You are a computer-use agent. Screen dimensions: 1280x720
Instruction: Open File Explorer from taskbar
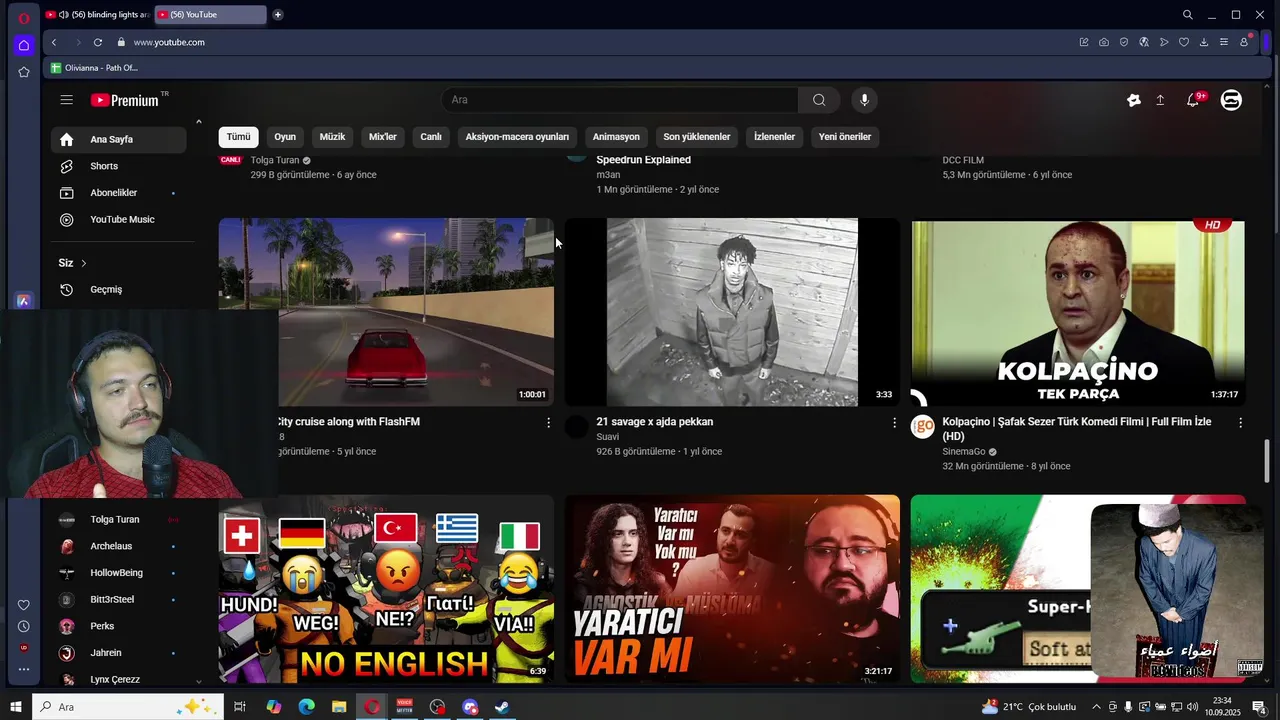tap(339, 707)
